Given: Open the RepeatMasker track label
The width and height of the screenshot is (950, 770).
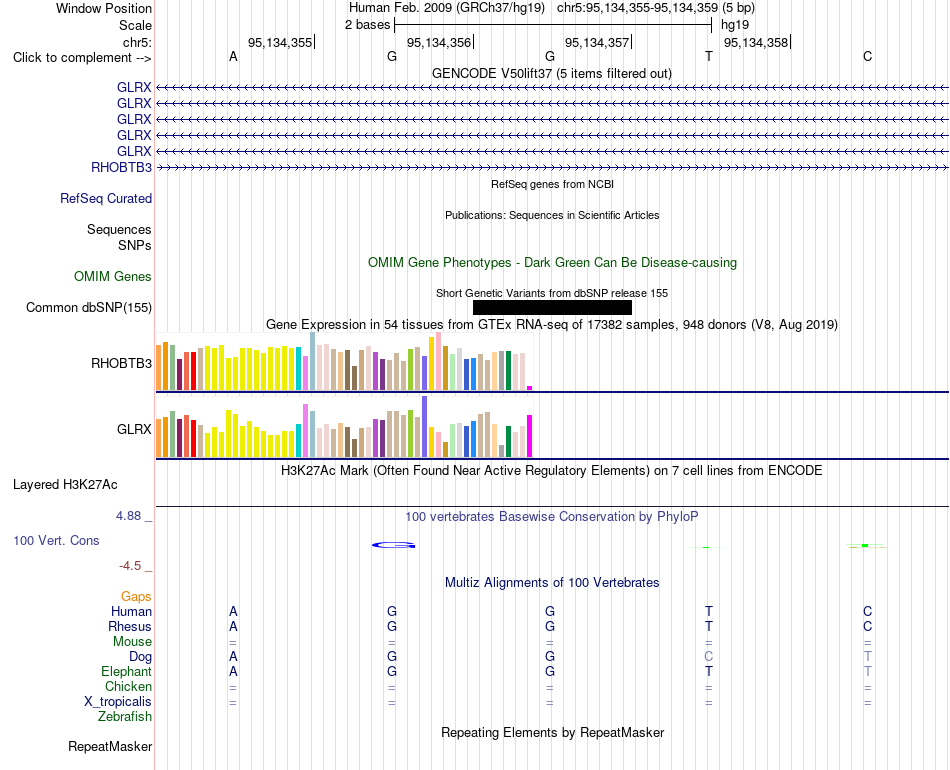Looking at the screenshot, I should [x=110, y=746].
